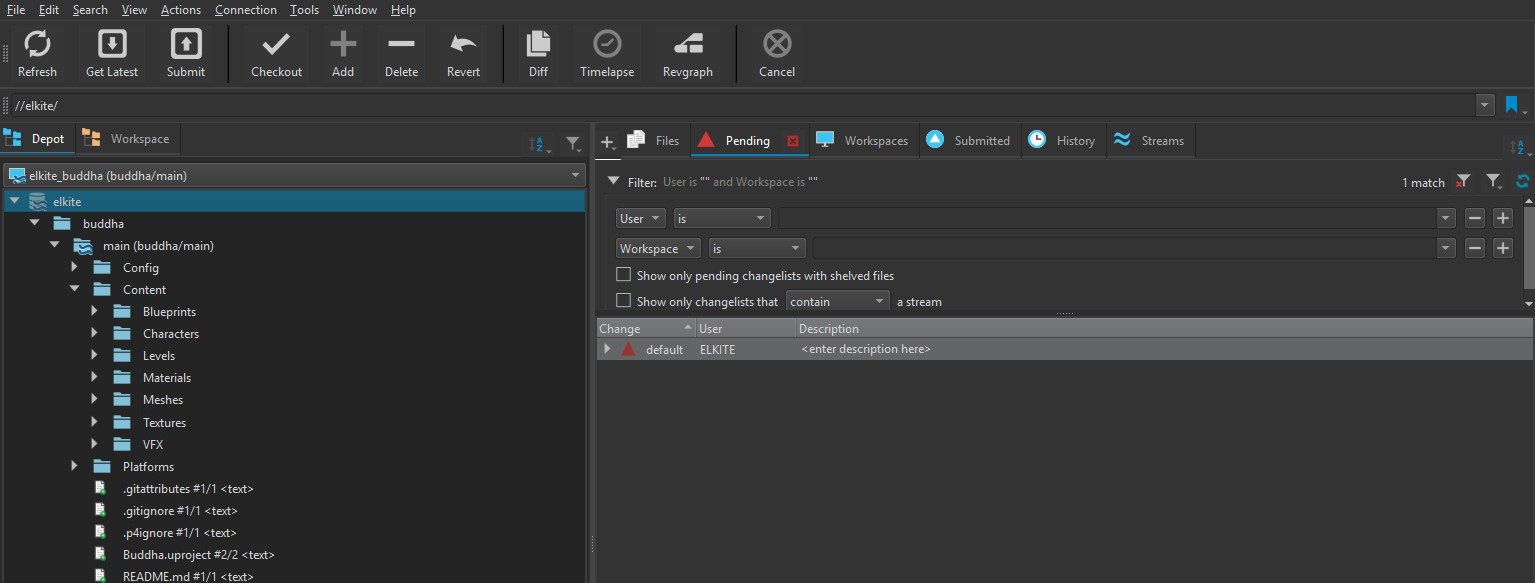Click the Get Latest toolbar icon
1535x583 pixels.
[112, 44]
